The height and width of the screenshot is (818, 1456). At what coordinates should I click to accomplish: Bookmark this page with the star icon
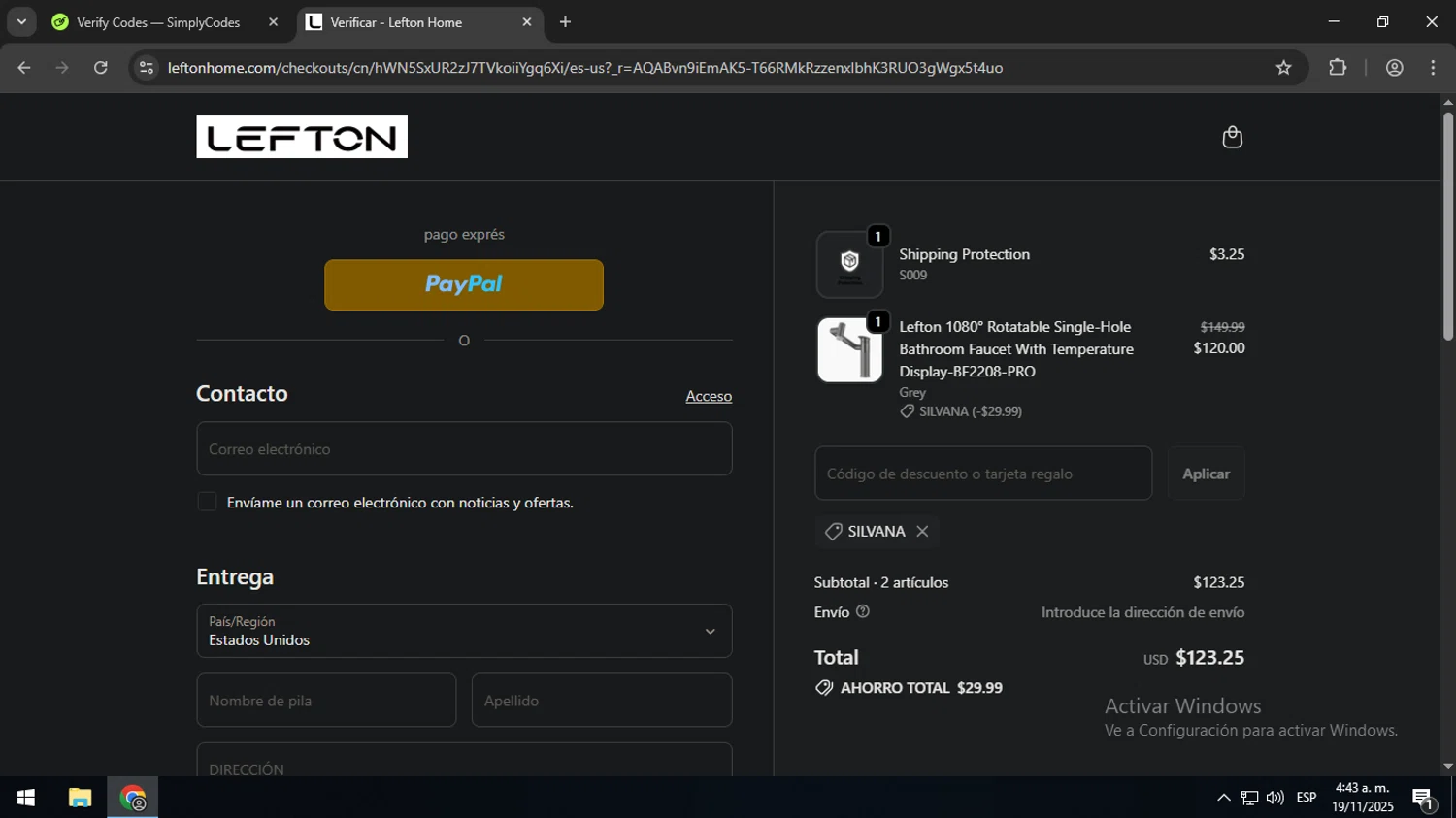point(1283,67)
